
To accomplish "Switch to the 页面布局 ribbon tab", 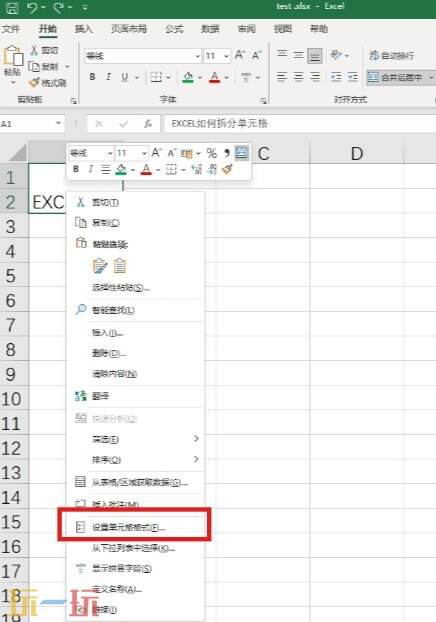I will click(x=129, y=29).
